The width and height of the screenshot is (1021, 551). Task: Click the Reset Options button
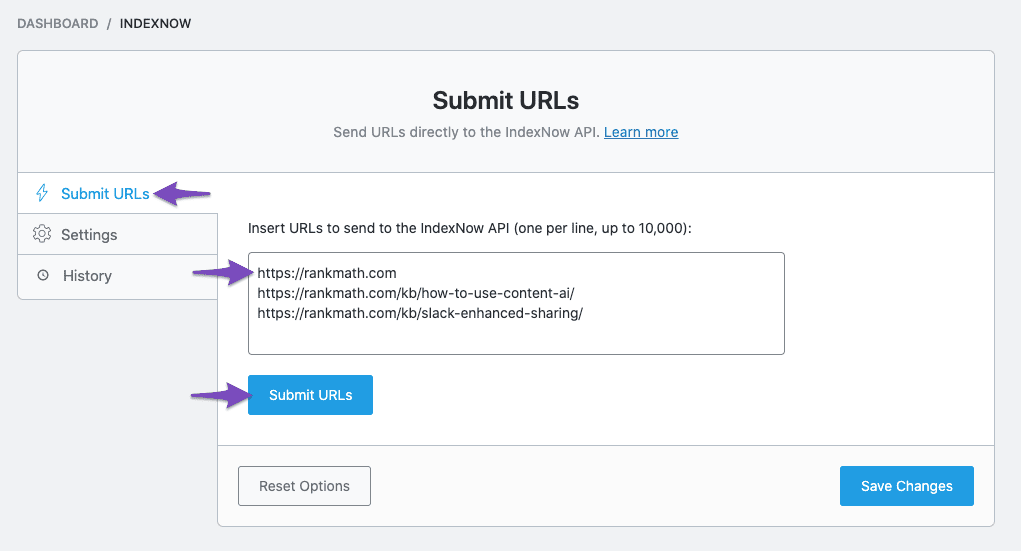point(304,486)
